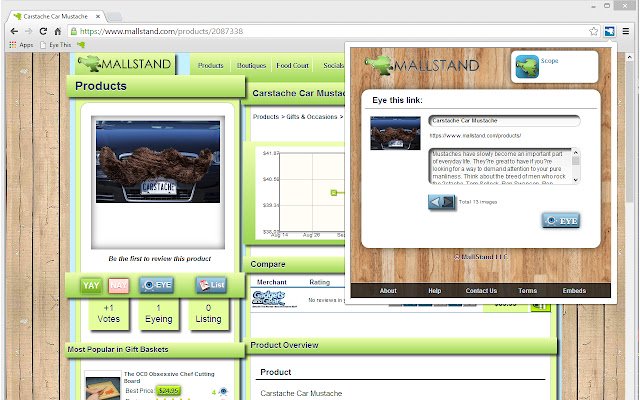640x400 pixels.
Task: Vote YAY on the product
Action: [91, 285]
